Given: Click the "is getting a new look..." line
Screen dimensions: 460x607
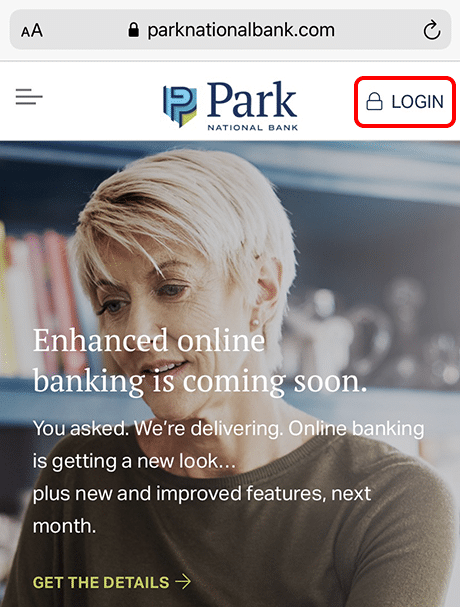Looking at the screenshot, I should tap(134, 462).
